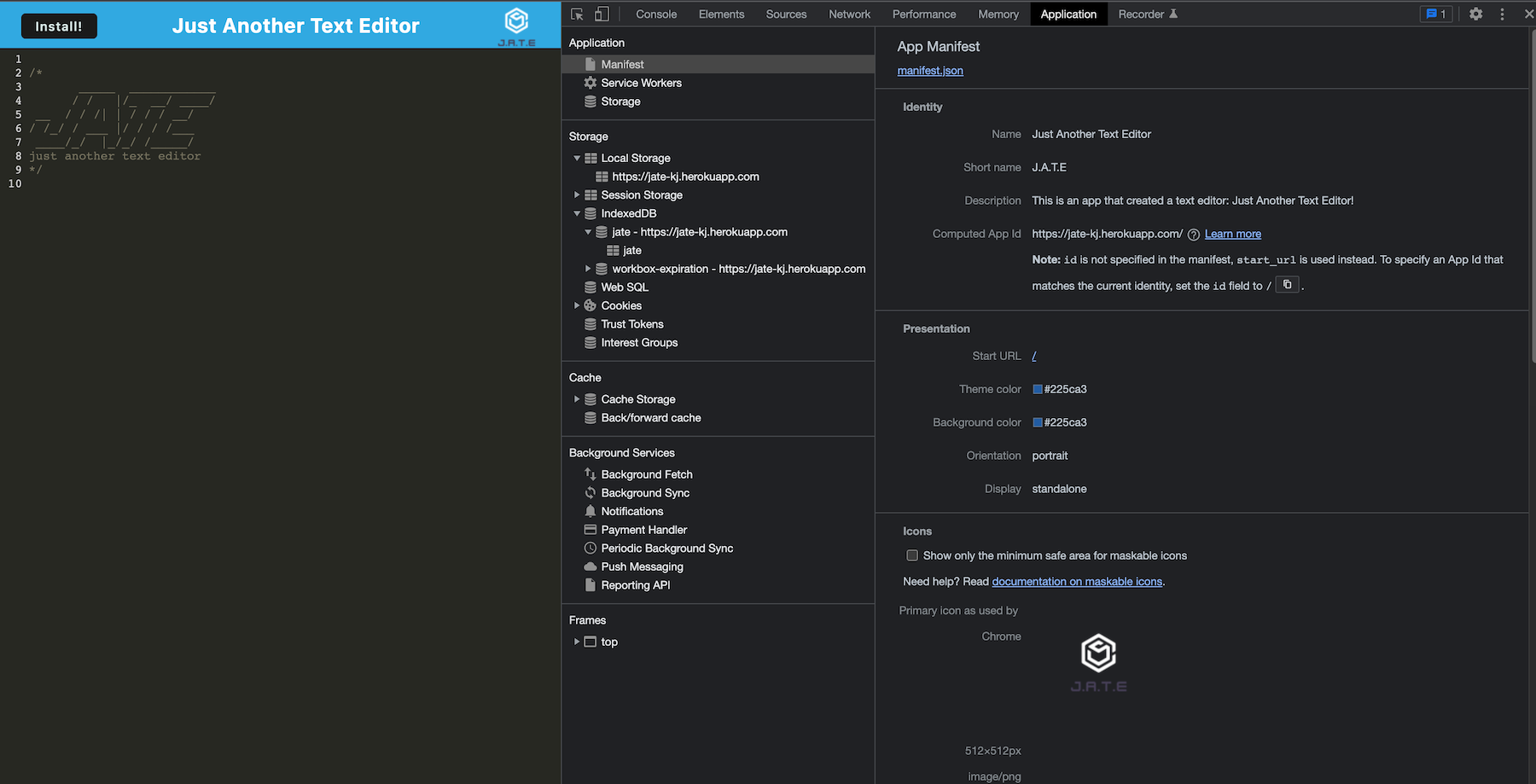1536x784 pixels.
Task: Open the Manifest item
Action: (622, 64)
